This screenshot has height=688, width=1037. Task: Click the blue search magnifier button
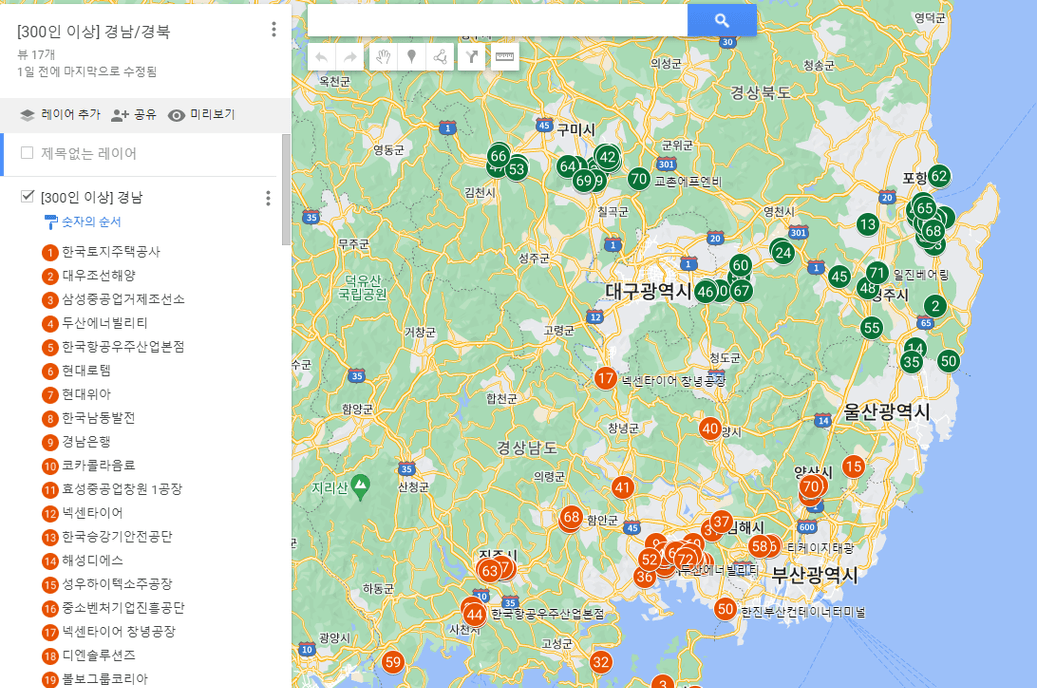coord(722,21)
